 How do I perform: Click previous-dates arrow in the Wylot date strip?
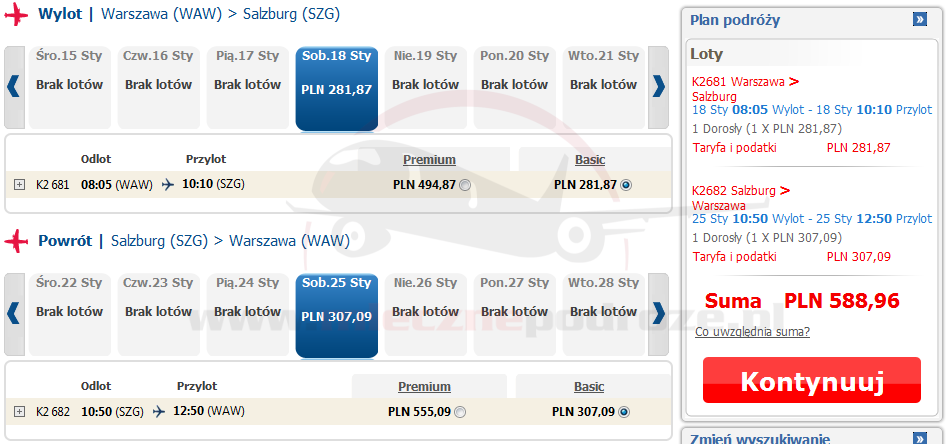(13, 86)
